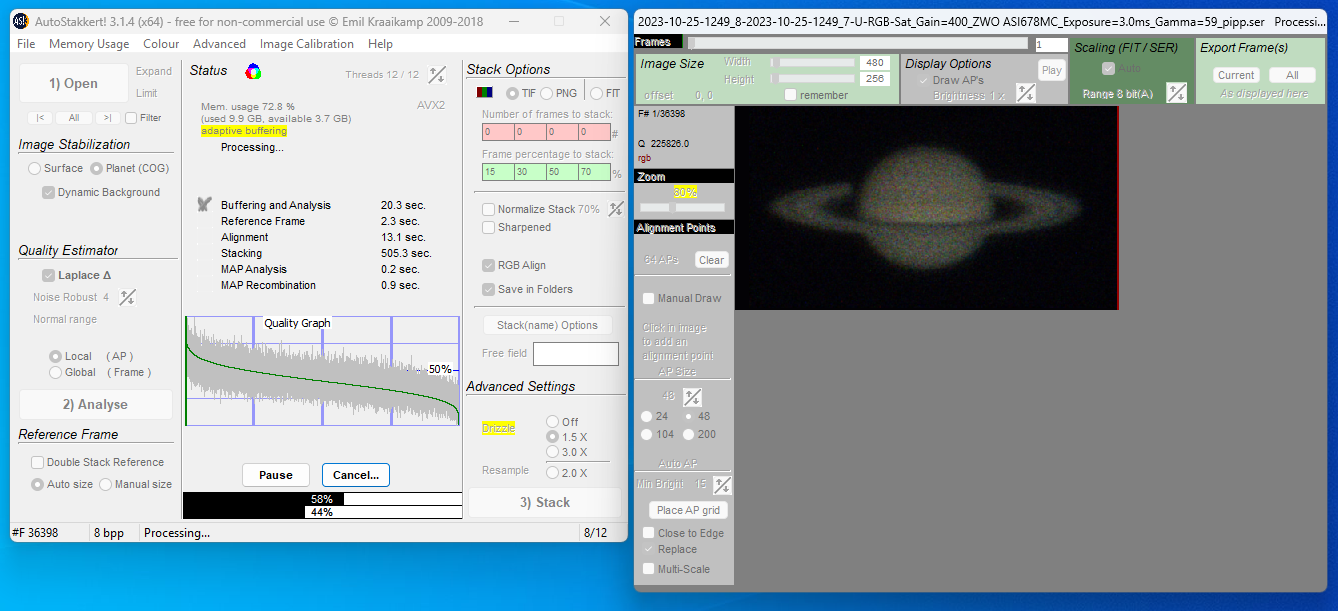Open the Memory Usage menu
This screenshot has width=1338, height=611.
click(x=89, y=44)
